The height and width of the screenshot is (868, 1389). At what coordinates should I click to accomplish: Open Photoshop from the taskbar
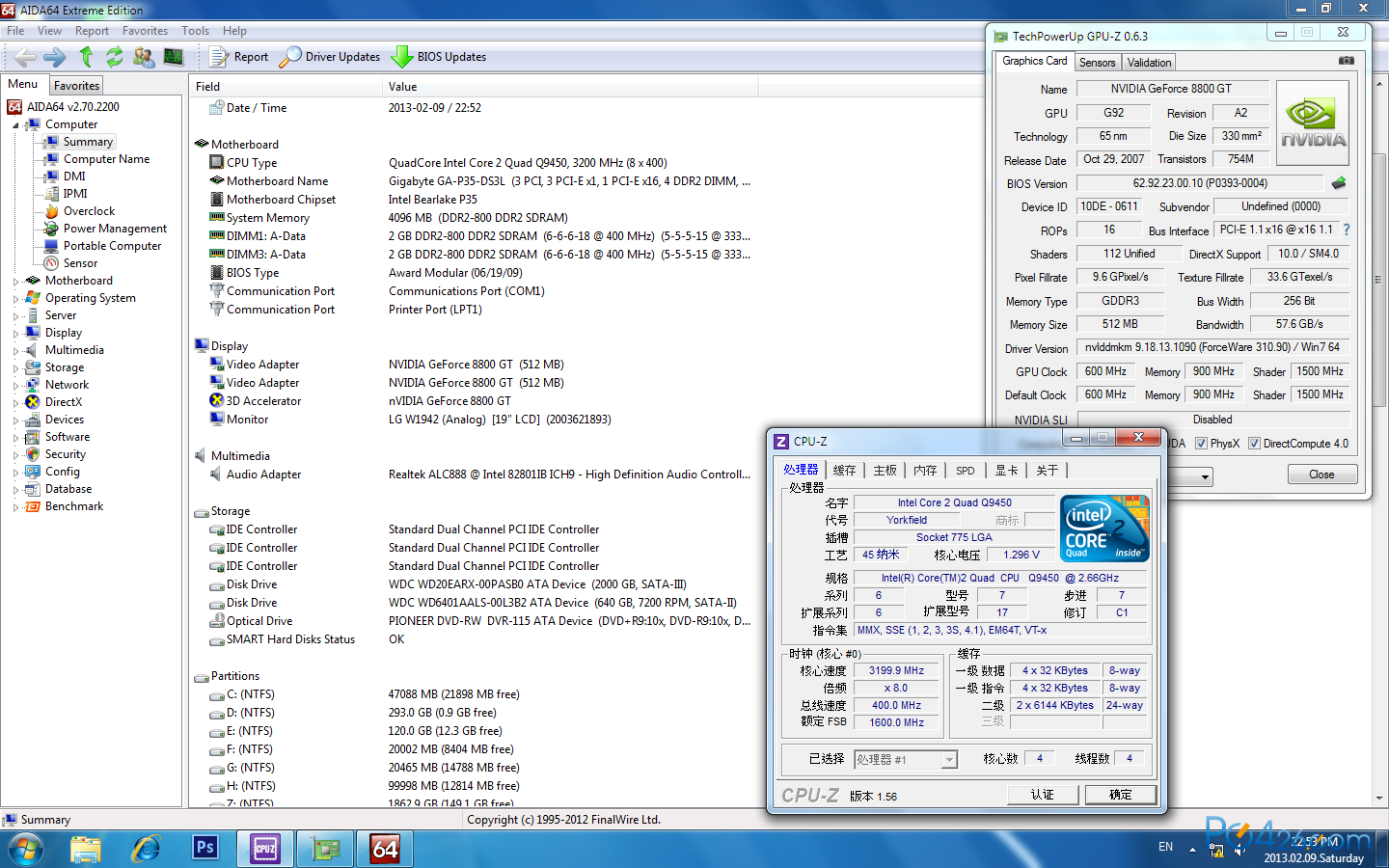click(205, 848)
